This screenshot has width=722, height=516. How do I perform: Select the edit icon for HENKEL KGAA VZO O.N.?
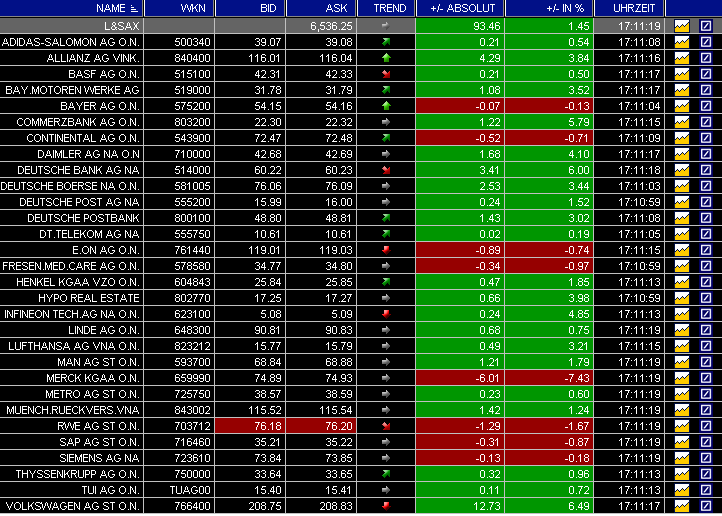point(706,282)
